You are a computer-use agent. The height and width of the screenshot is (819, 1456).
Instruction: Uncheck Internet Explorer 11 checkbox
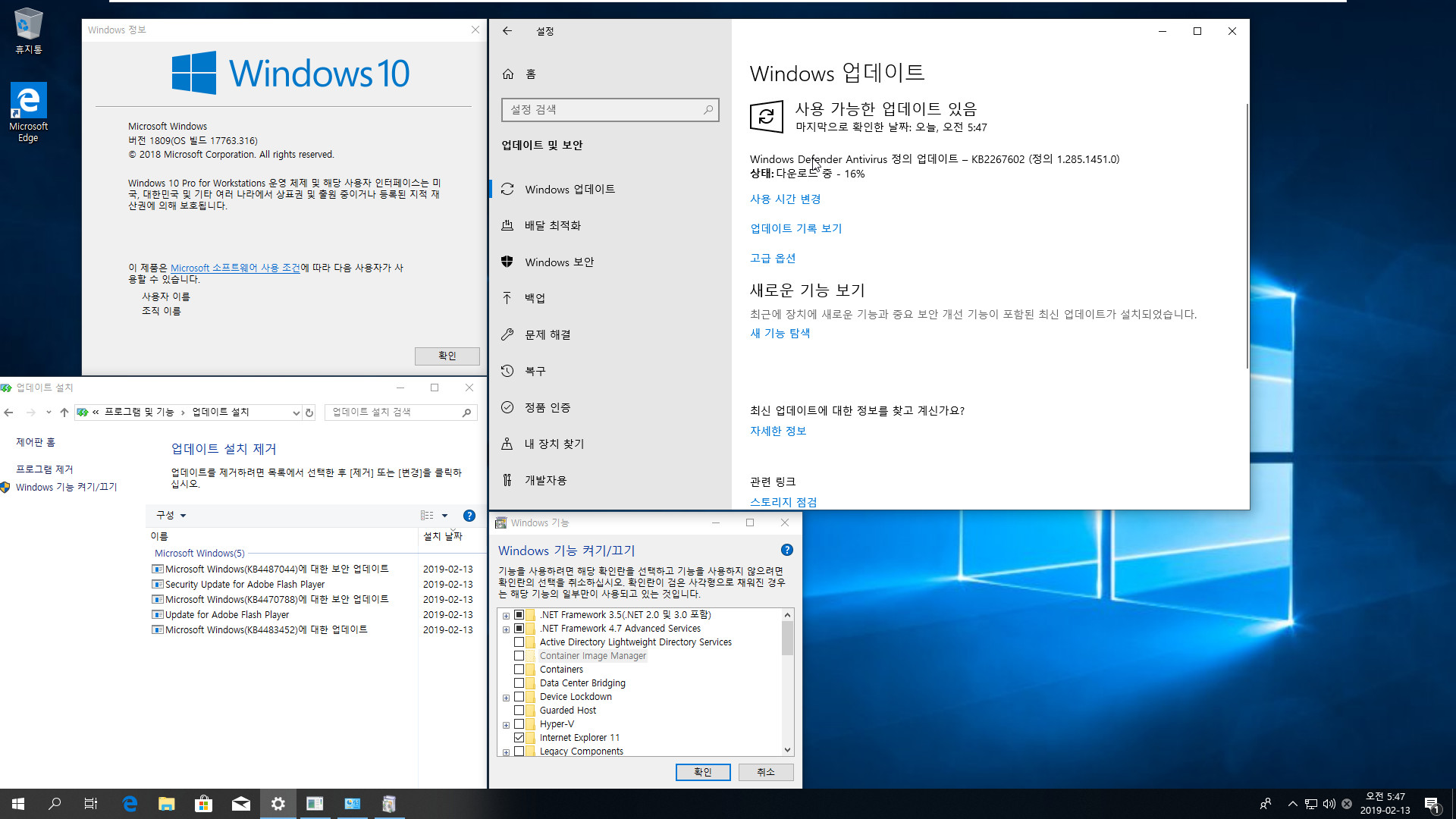point(519,738)
